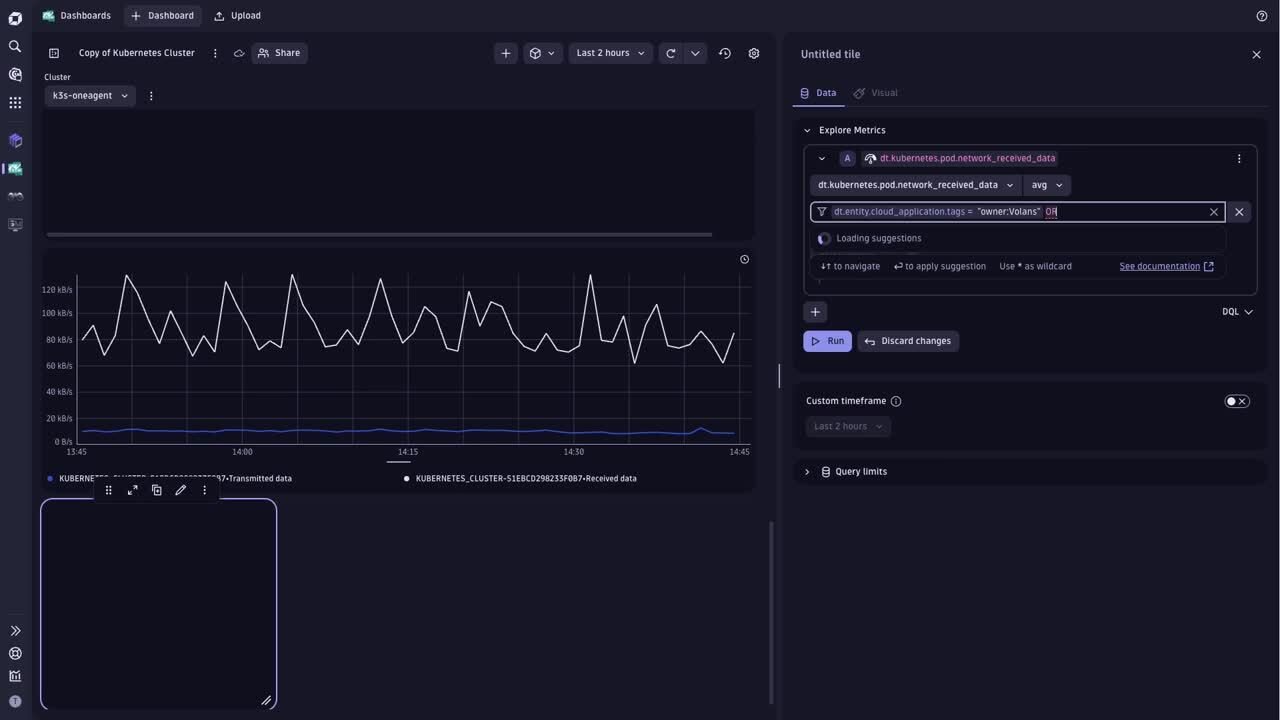Refresh the dashboard

pos(671,53)
